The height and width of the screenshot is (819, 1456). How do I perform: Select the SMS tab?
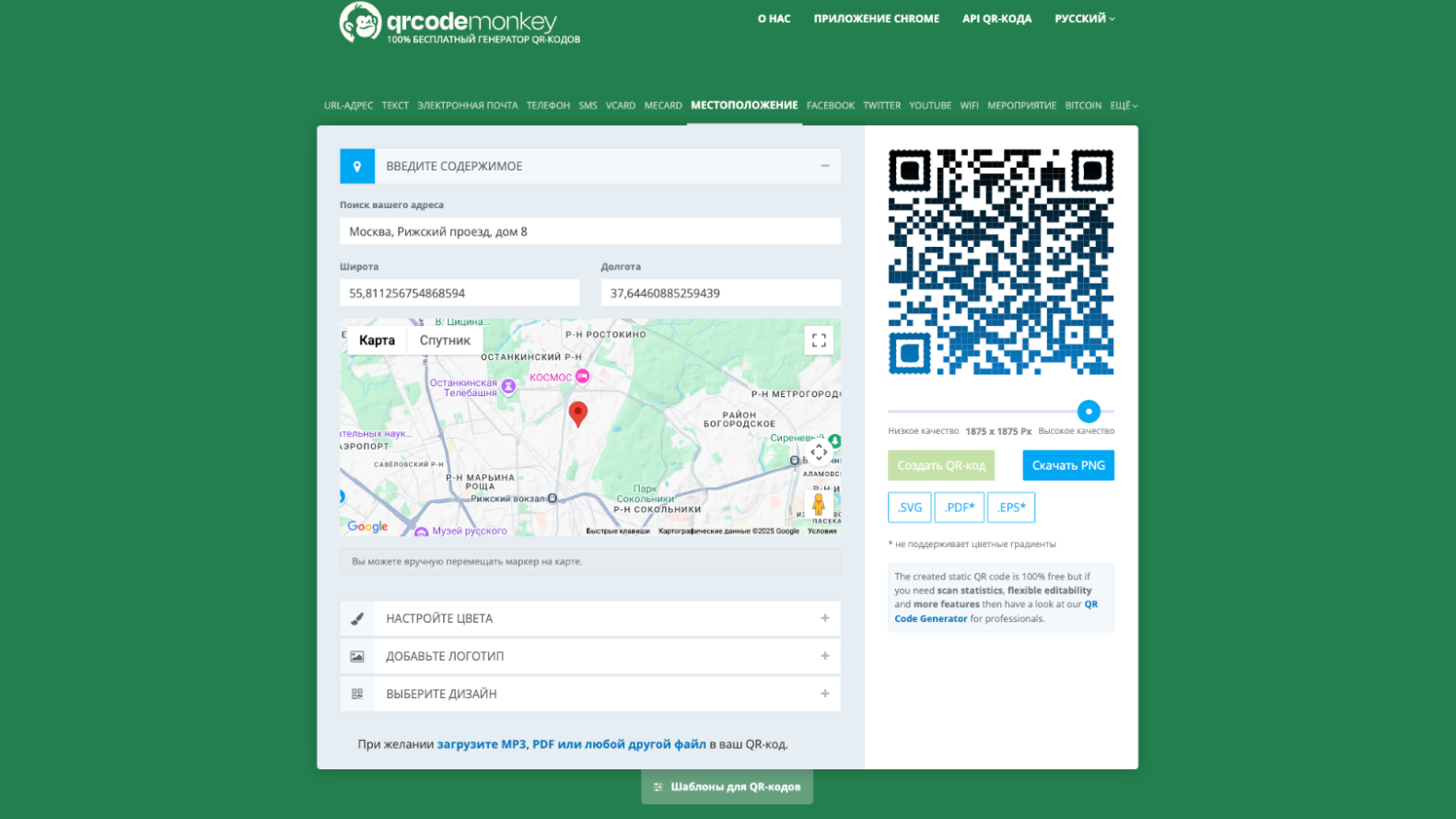[x=588, y=106]
